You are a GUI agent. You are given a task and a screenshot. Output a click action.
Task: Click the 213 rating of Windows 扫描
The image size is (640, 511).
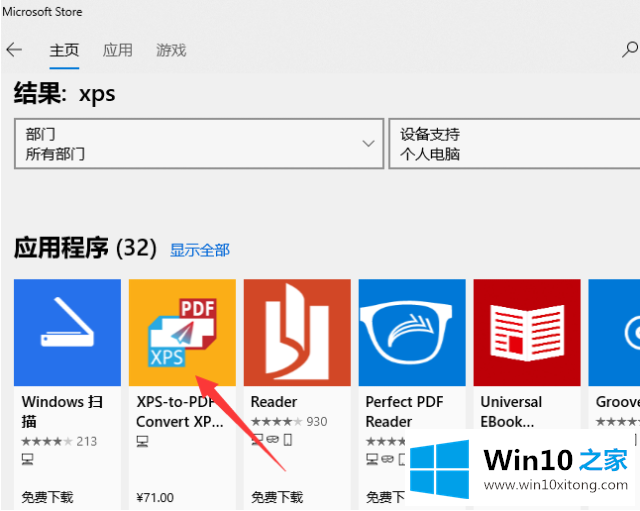(x=87, y=441)
